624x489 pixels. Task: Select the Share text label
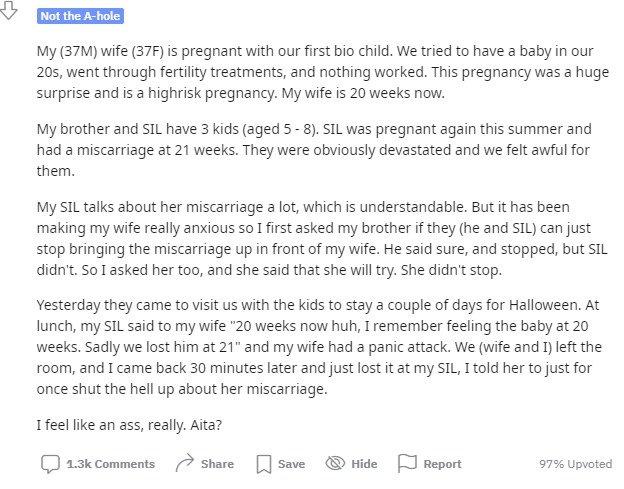217,464
